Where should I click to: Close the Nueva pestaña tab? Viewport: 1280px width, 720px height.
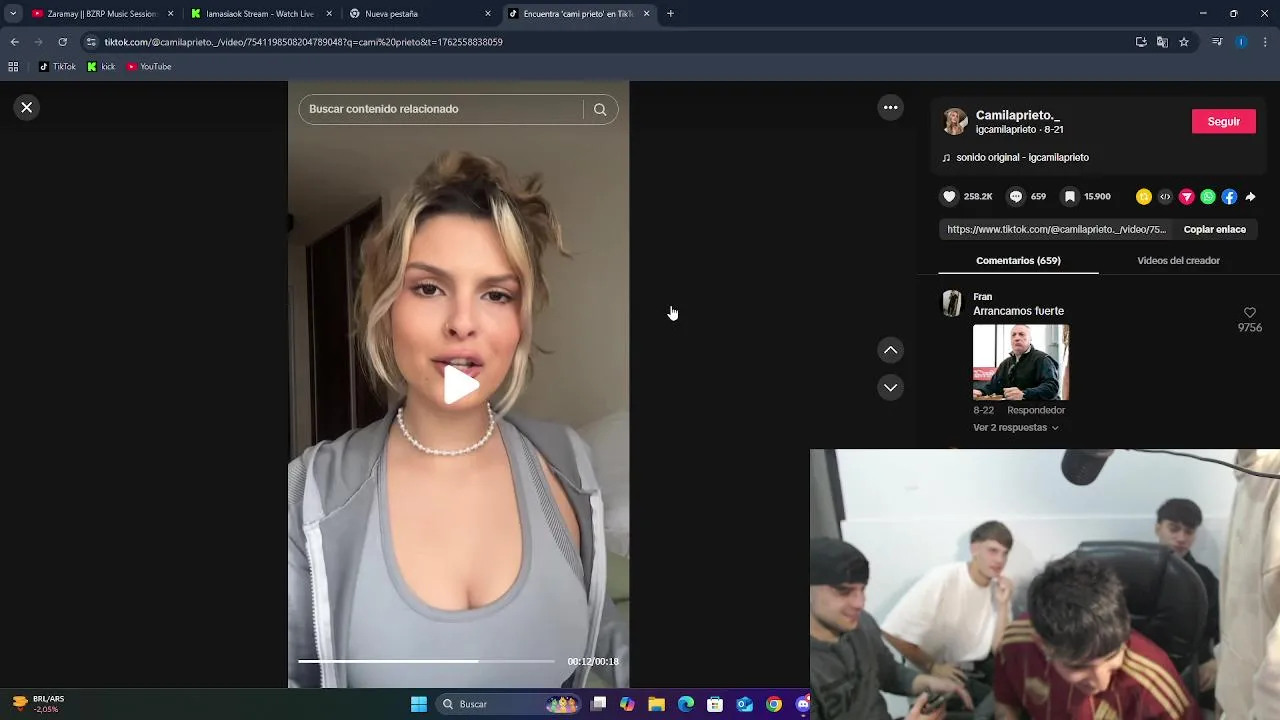coord(488,14)
